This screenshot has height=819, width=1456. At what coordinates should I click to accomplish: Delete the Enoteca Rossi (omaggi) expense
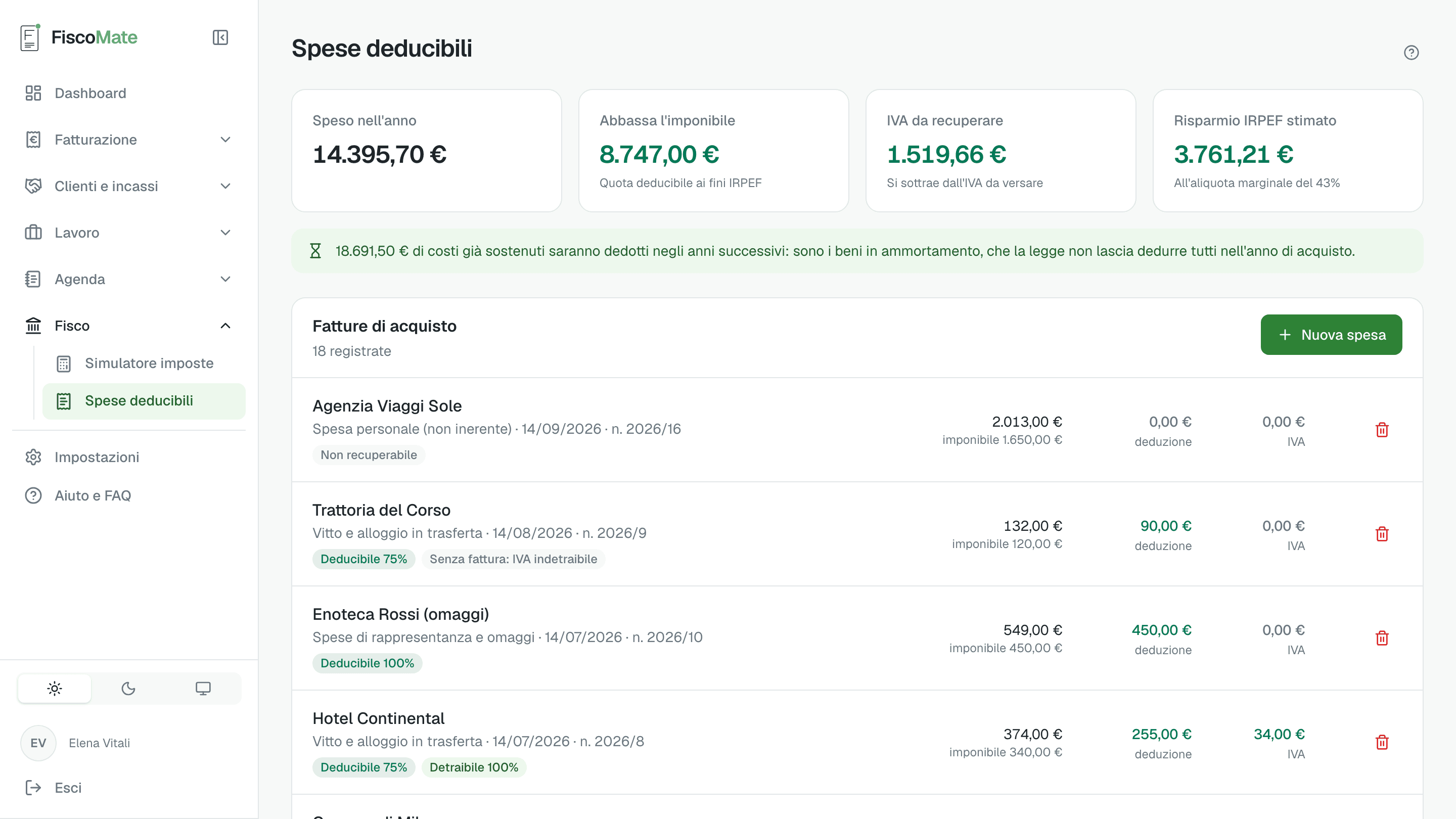[x=1382, y=638]
